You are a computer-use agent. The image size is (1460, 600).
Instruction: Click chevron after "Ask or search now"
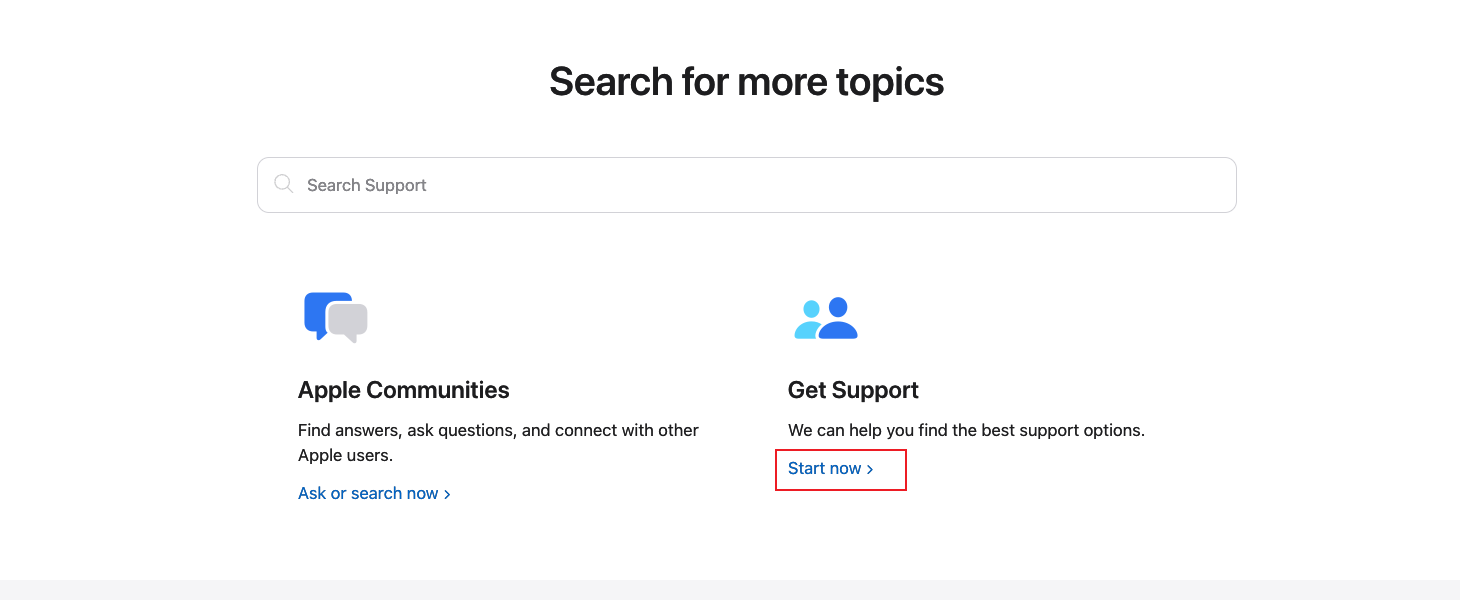[x=447, y=494]
